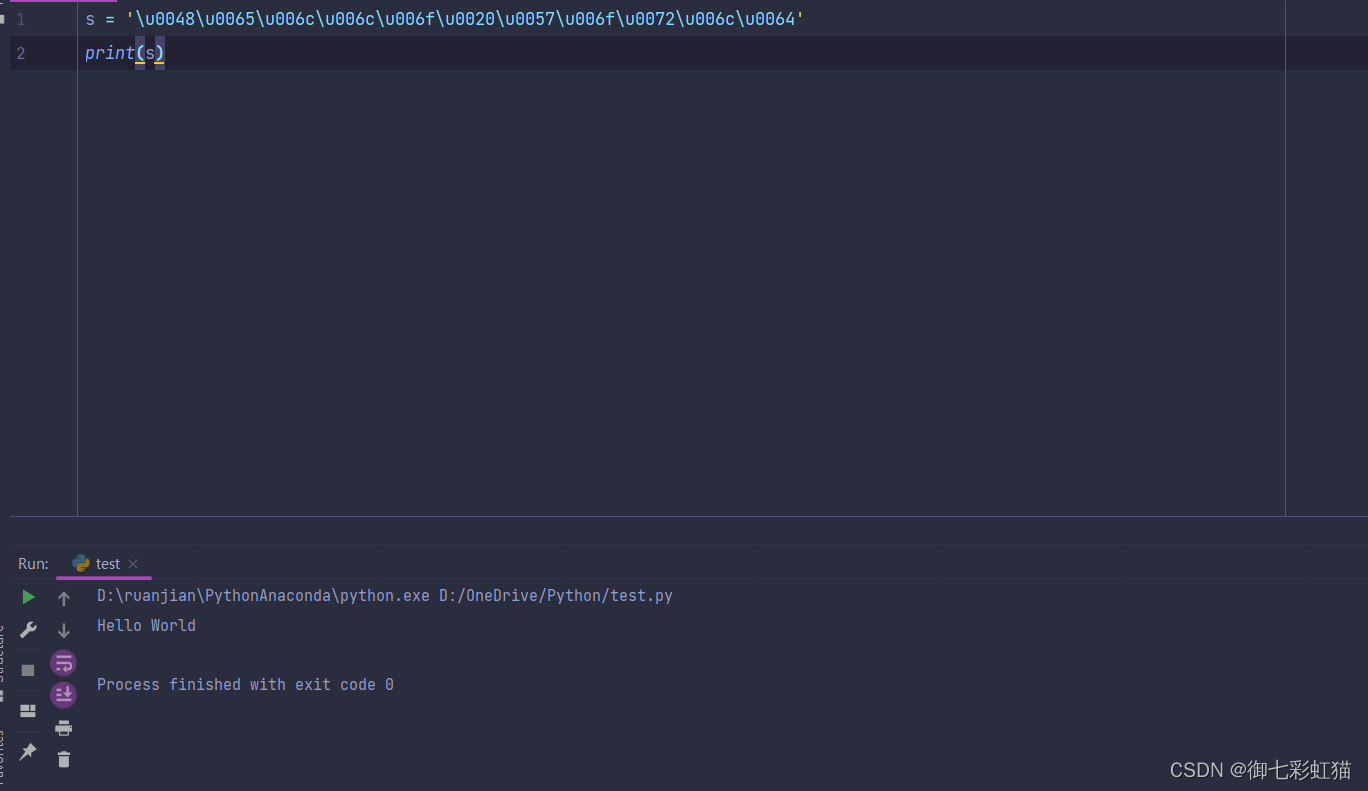1368x791 pixels.
Task: Click the python.exe command path line
Action: coord(385,596)
